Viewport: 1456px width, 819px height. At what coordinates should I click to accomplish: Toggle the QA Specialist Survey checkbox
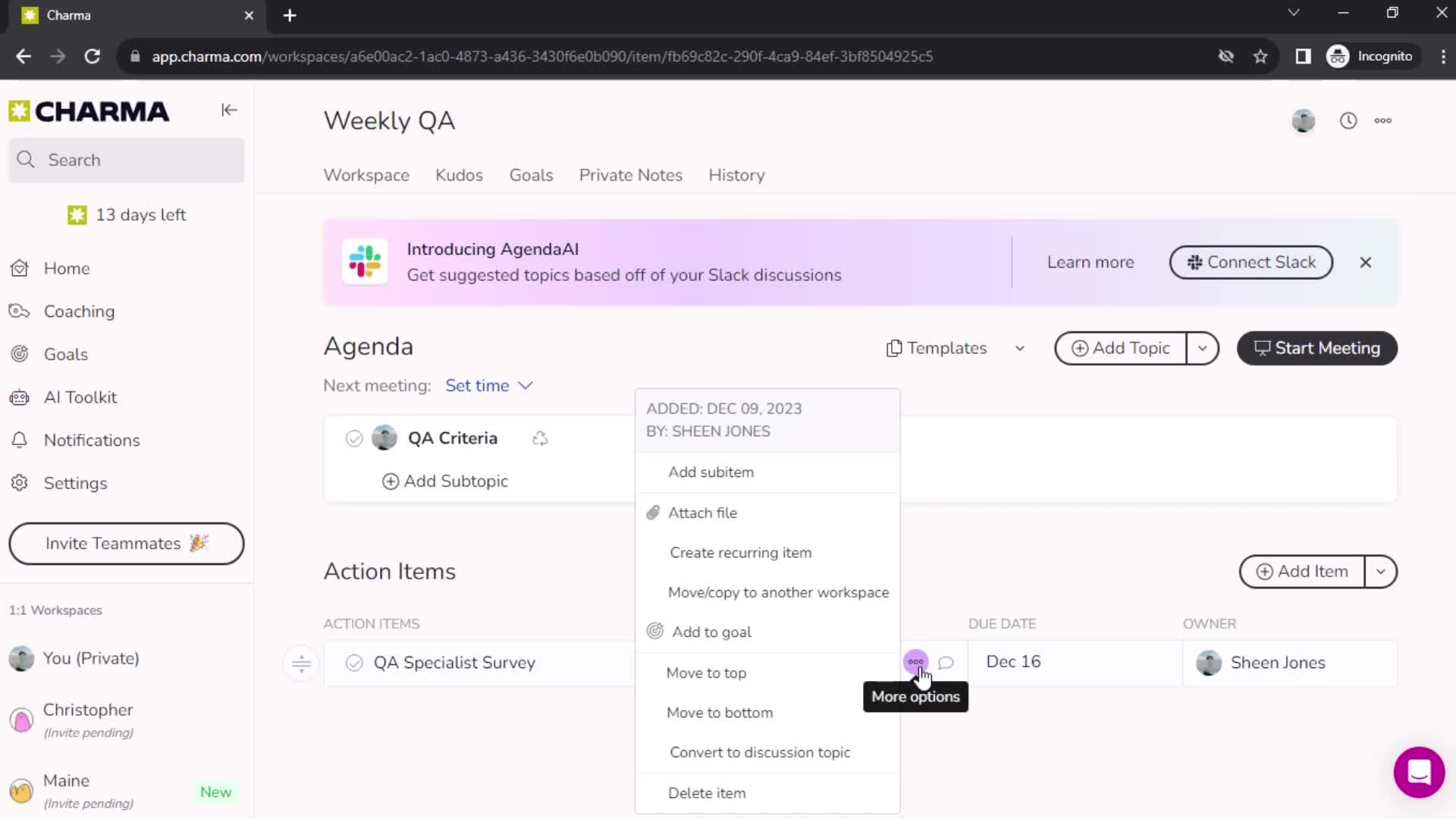[x=354, y=662]
